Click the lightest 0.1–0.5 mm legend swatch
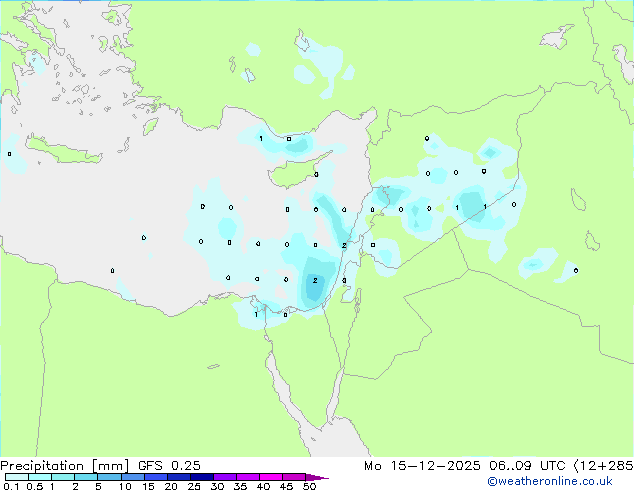The width and height of the screenshot is (634, 490). tap(17, 477)
